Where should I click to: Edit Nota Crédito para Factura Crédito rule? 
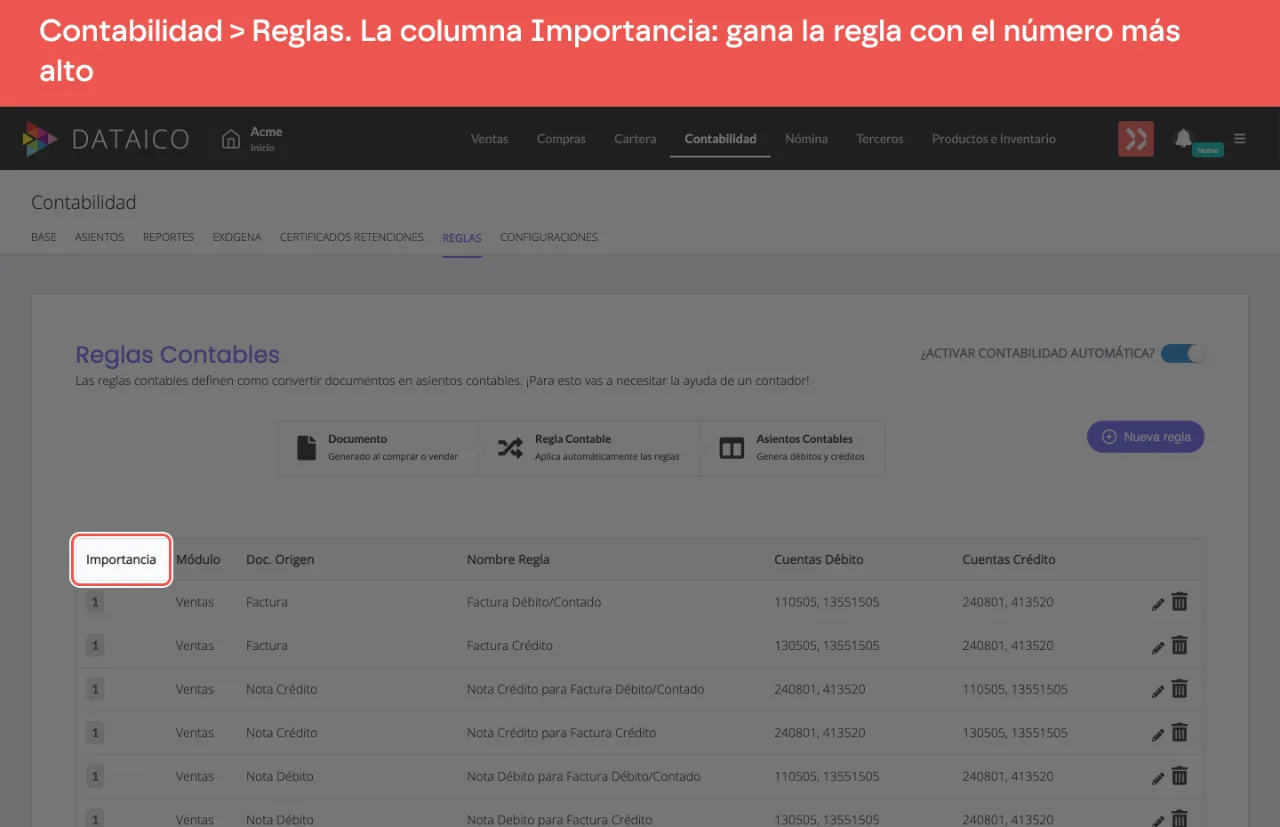click(x=1158, y=734)
